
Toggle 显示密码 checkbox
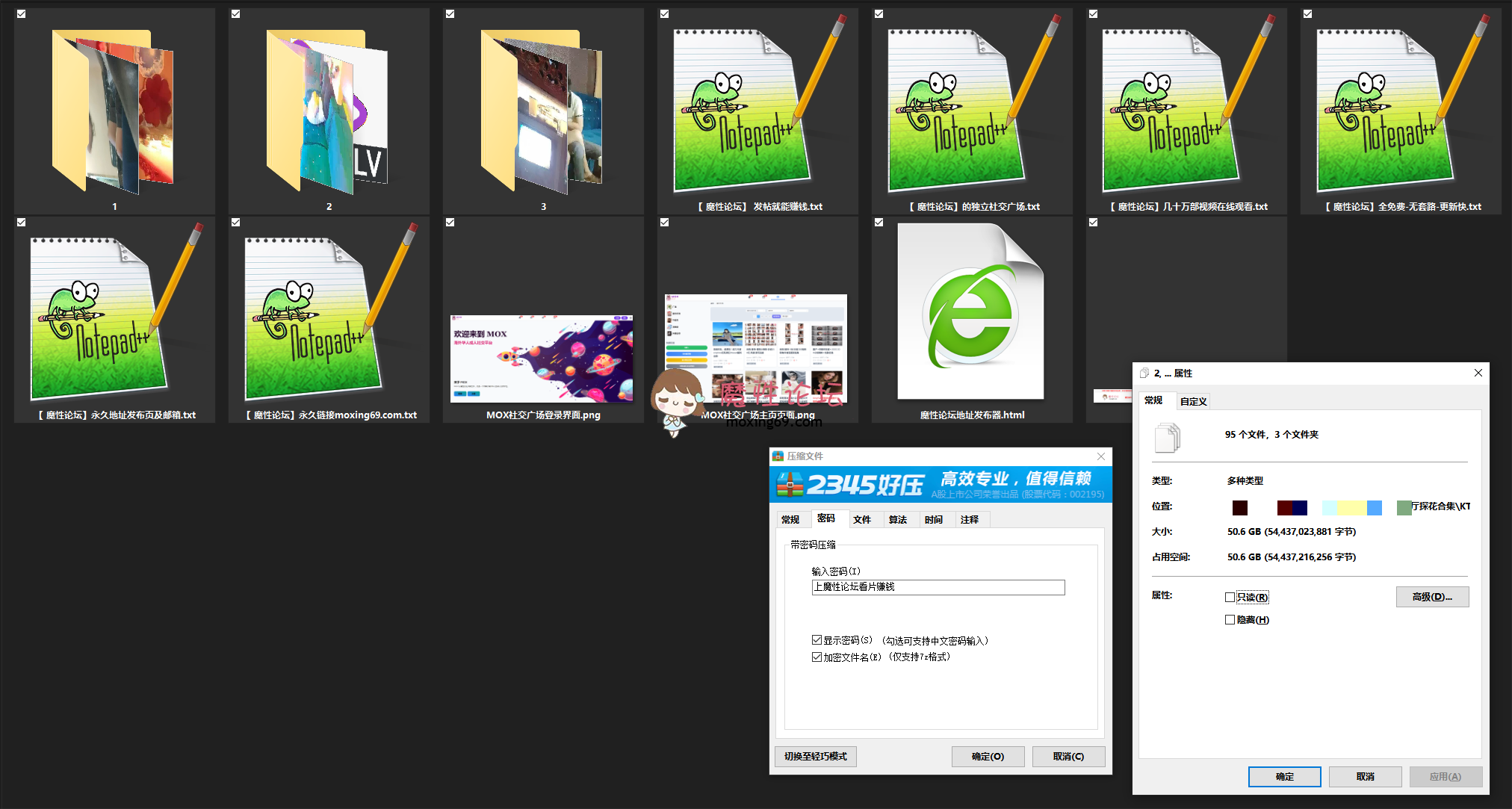pyautogui.click(x=817, y=640)
